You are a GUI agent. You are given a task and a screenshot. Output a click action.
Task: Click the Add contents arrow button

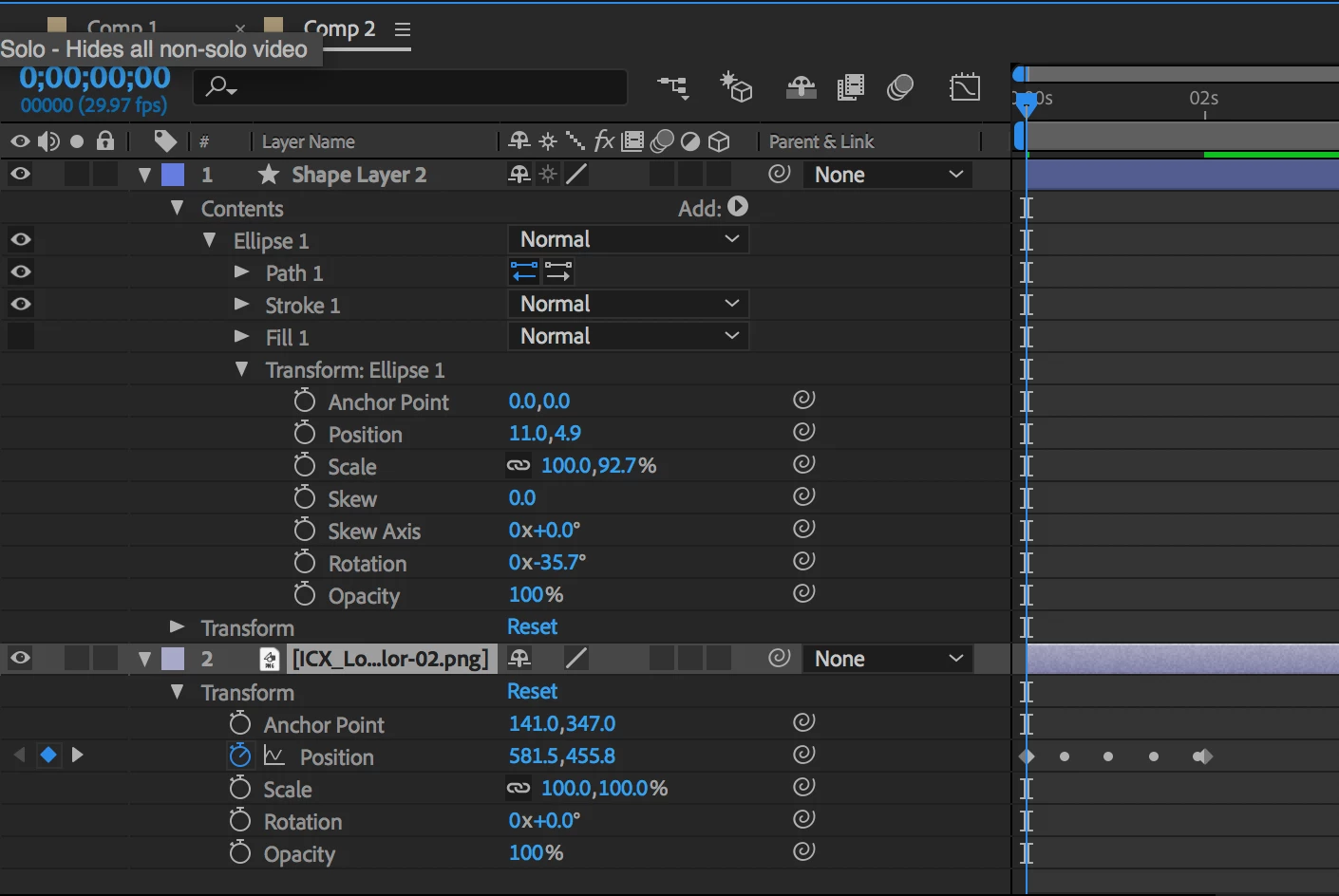coord(738,206)
